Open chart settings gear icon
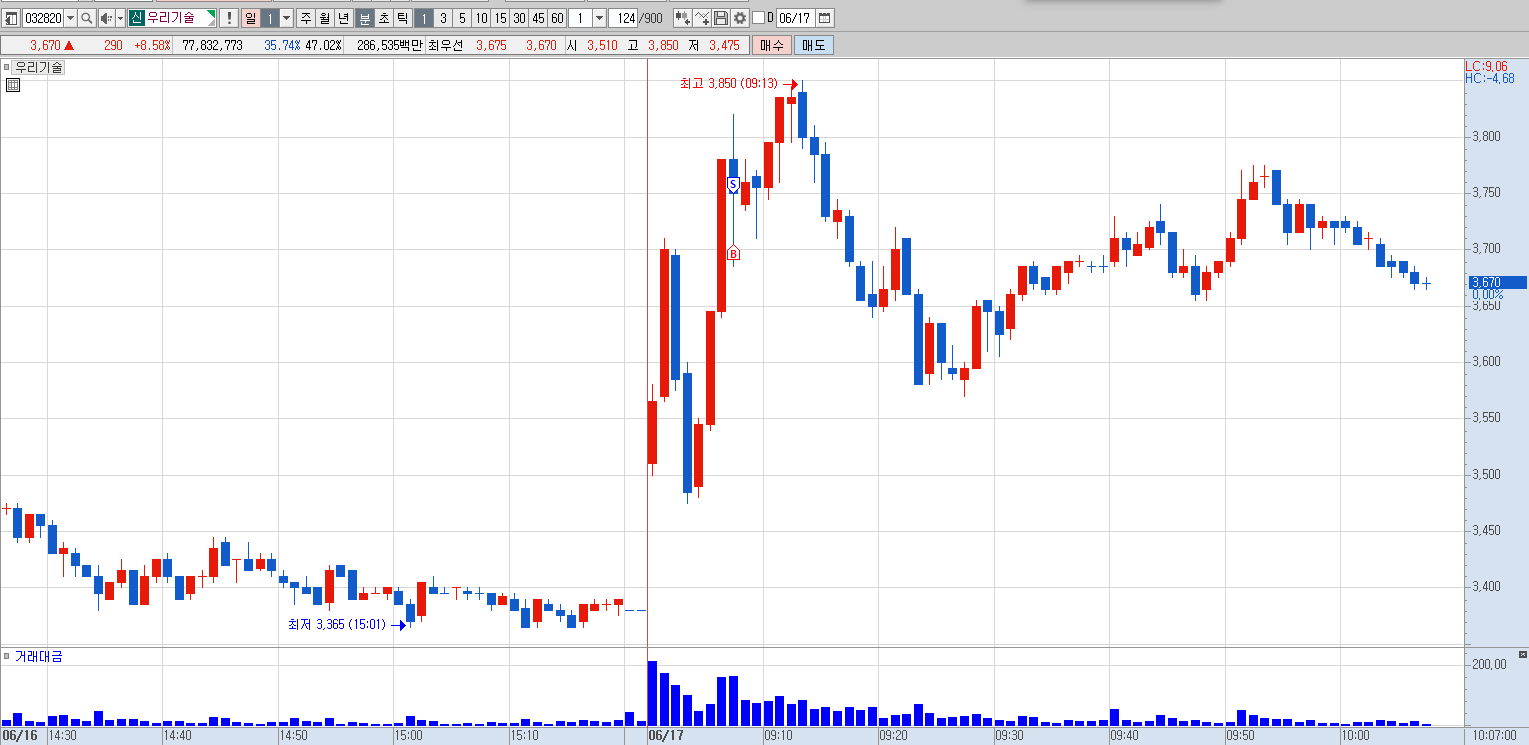Image resolution: width=1529 pixels, height=745 pixels. pos(740,18)
